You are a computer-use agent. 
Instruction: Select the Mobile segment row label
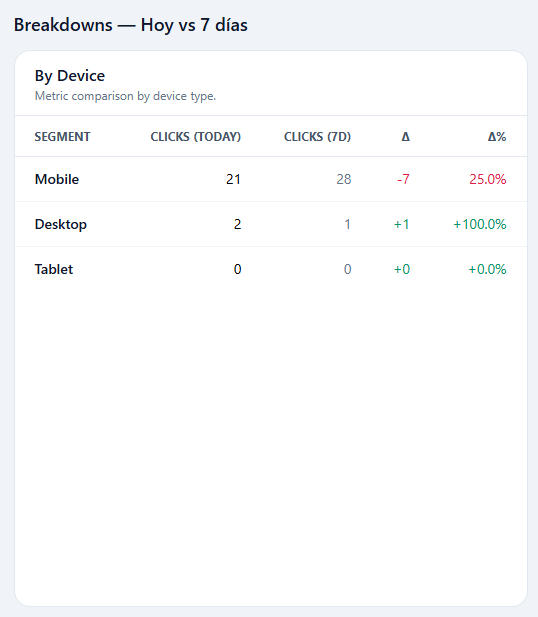57,179
